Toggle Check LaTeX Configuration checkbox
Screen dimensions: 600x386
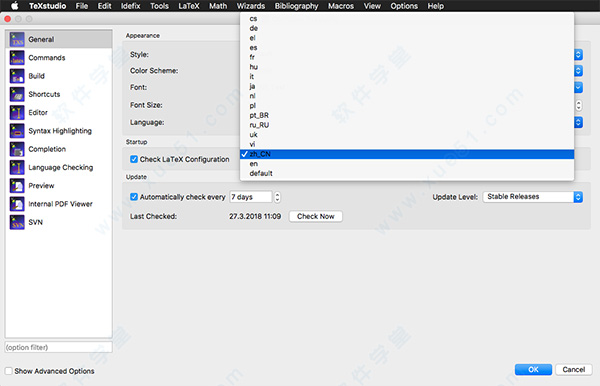134,159
